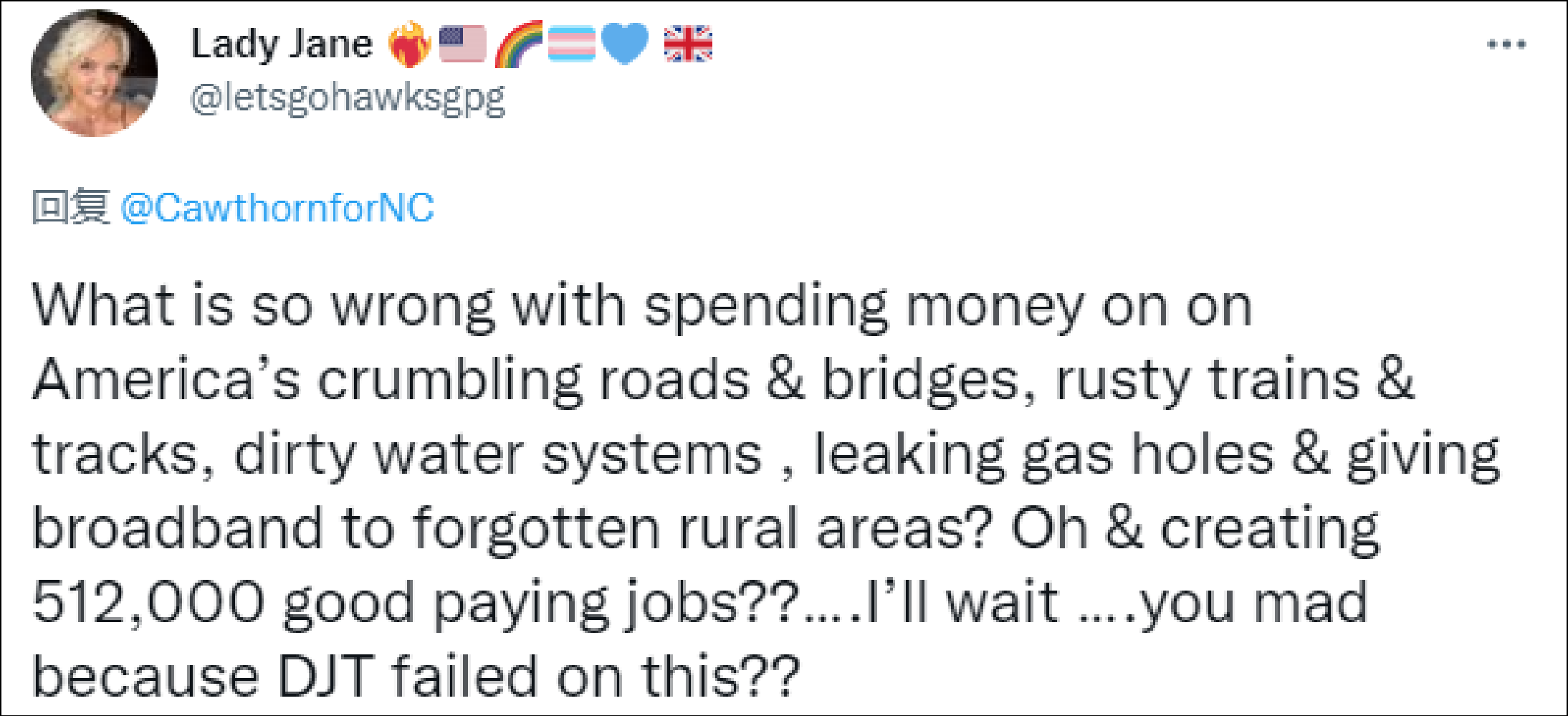Click the blue heart emoji
The image size is (1568, 716).
tap(624, 44)
